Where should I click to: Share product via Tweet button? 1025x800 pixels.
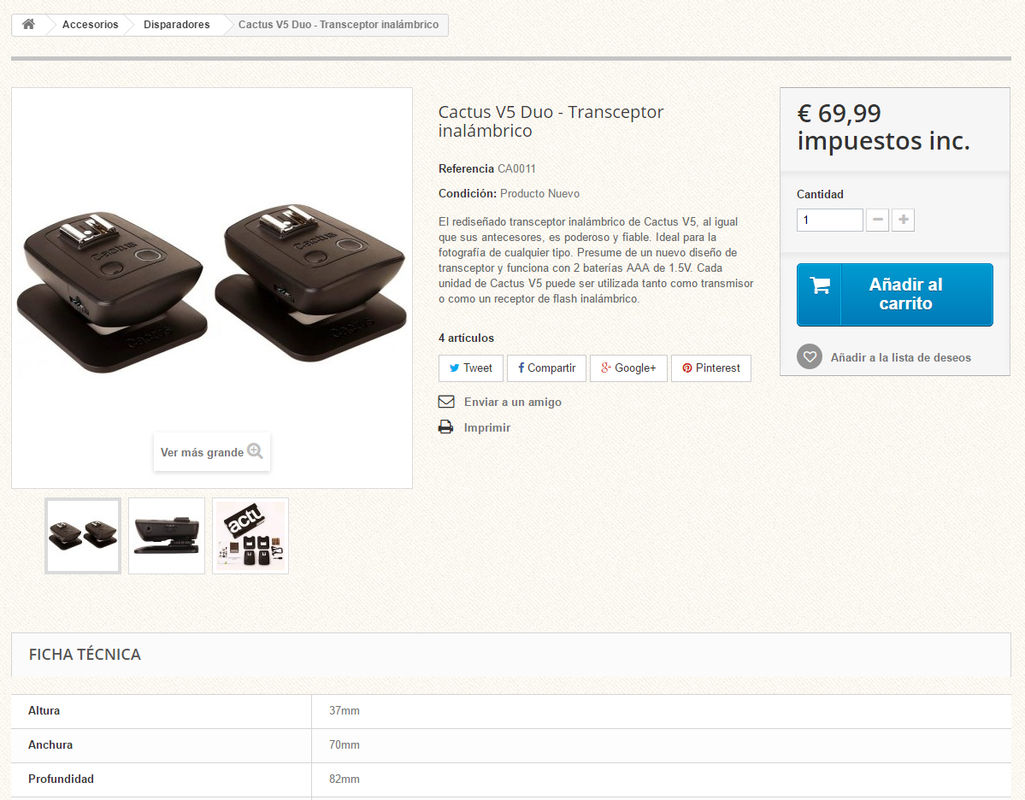click(471, 368)
